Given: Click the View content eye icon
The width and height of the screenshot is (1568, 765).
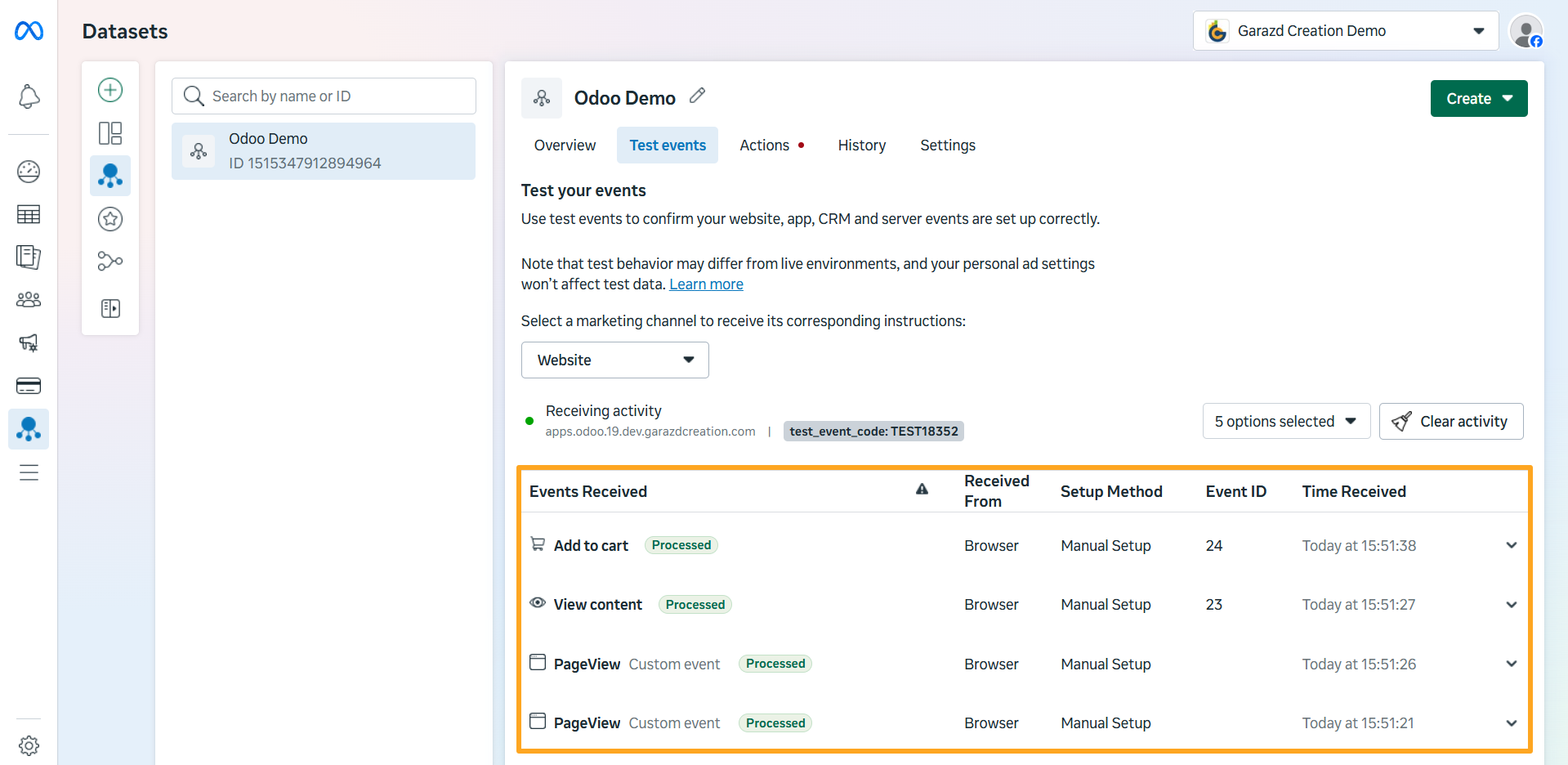Looking at the screenshot, I should point(538,603).
